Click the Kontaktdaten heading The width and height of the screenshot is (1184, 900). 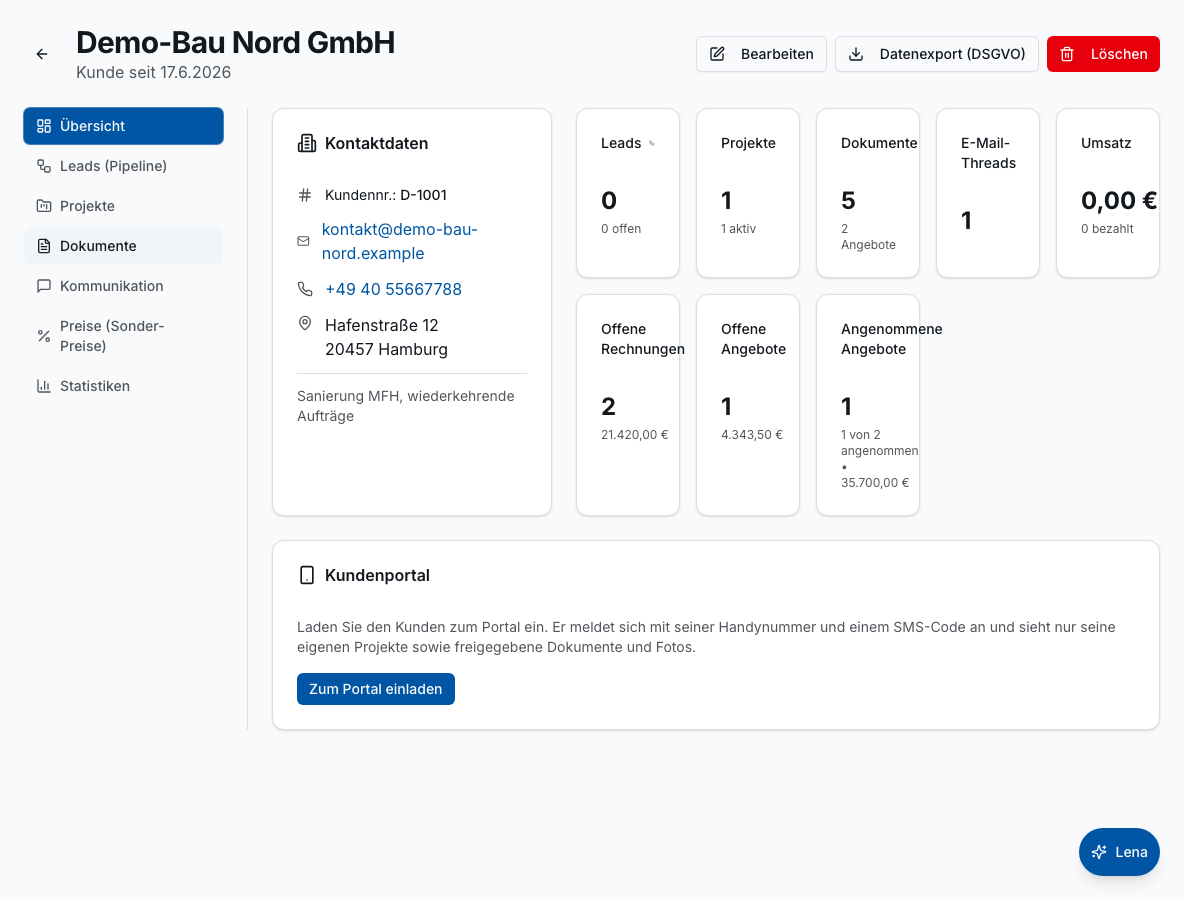tap(376, 143)
